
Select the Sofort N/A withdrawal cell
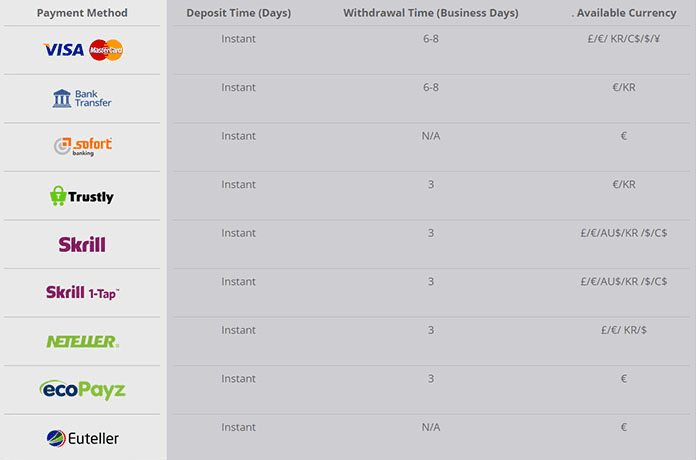point(431,136)
